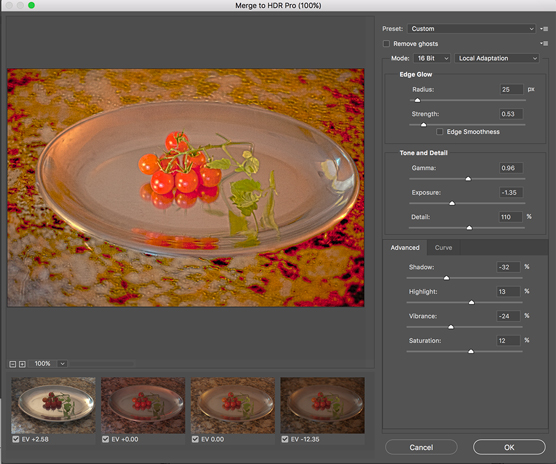
Task: Click the Exposure slider handle
Action: click(452, 203)
